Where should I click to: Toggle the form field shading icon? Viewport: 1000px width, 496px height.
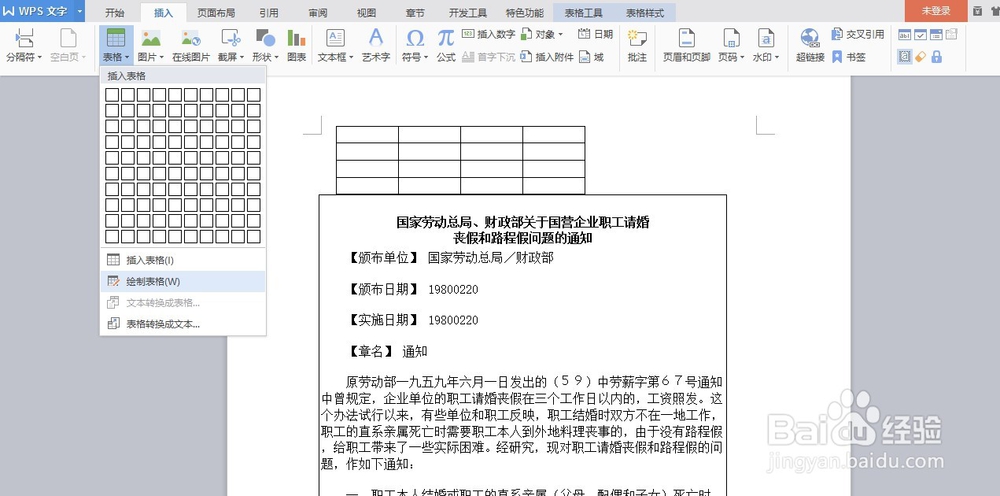click(x=904, y=57)
